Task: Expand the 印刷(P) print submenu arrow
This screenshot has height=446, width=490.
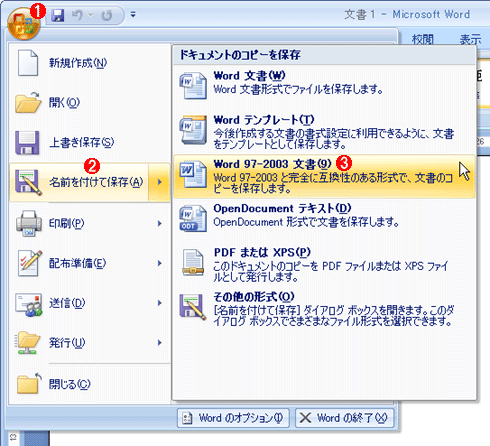Action: [x=160, y=223]
